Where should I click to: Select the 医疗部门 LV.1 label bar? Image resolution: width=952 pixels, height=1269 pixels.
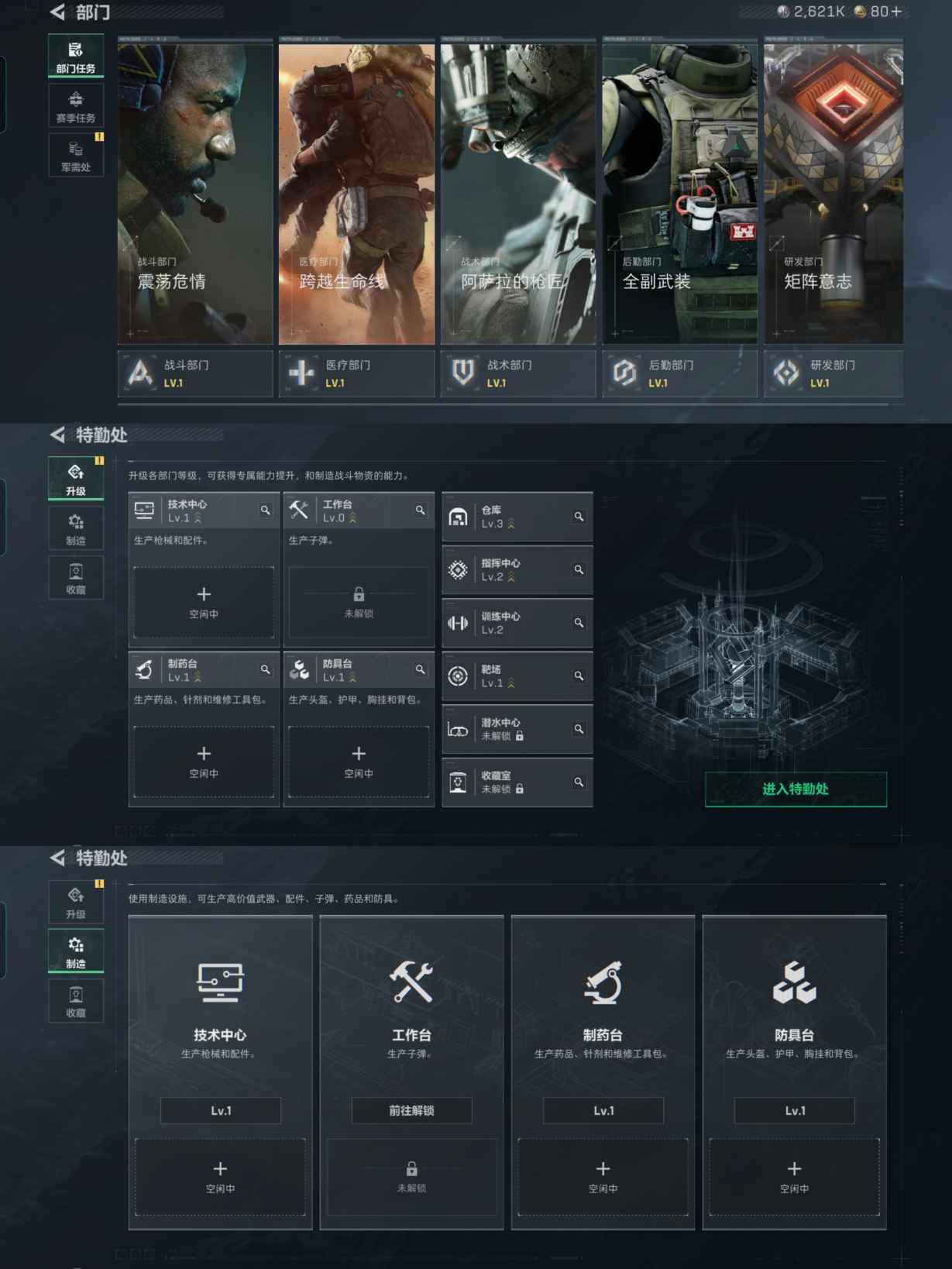point(356,373)
